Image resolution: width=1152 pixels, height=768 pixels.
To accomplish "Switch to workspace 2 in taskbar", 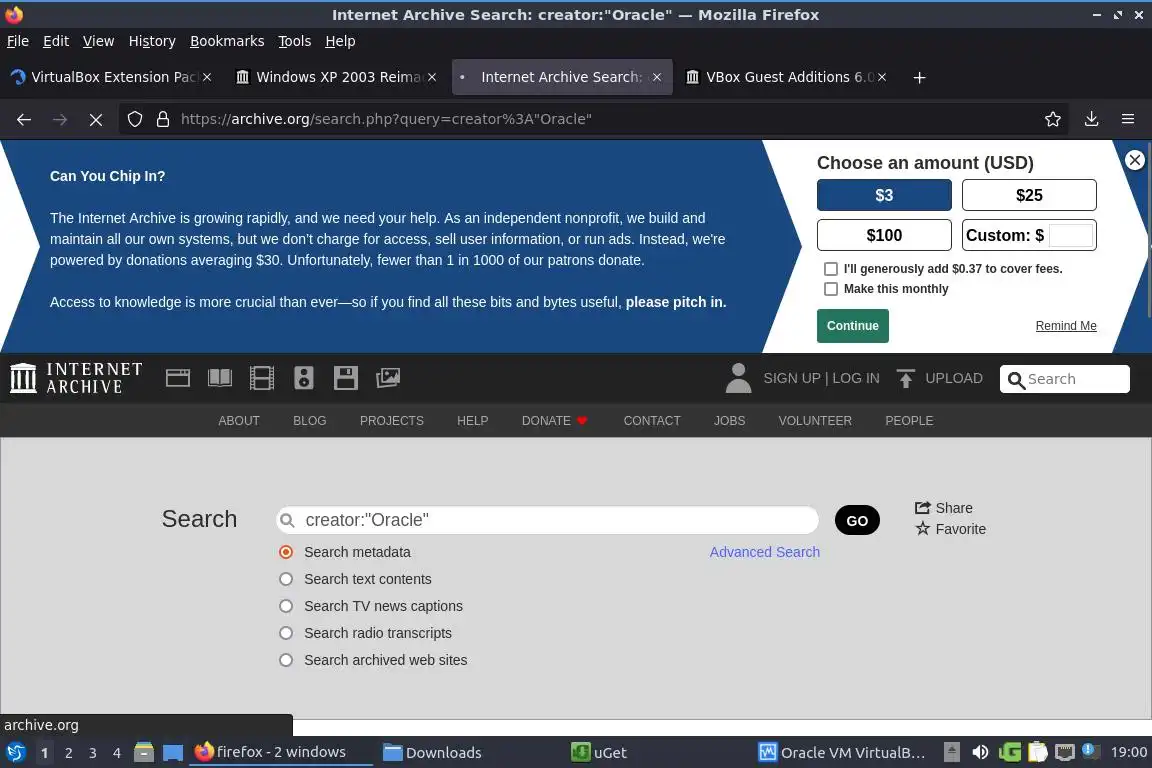I will tap(68, 753).
